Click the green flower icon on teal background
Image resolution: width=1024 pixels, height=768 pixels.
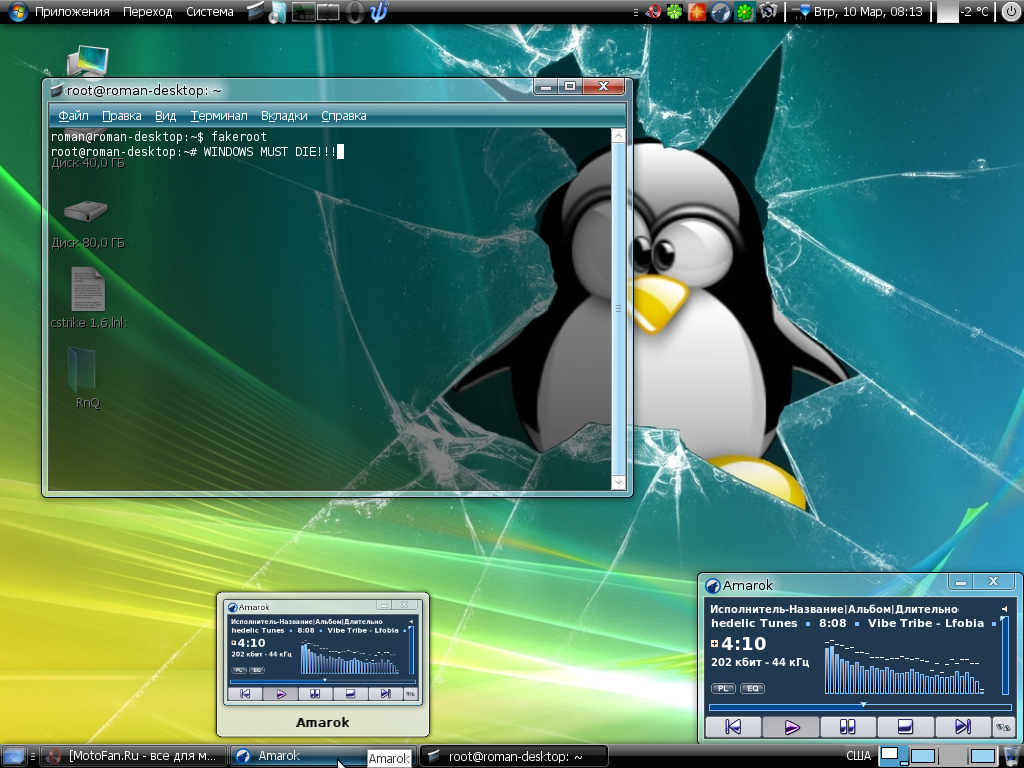click(x=744, y=12)
